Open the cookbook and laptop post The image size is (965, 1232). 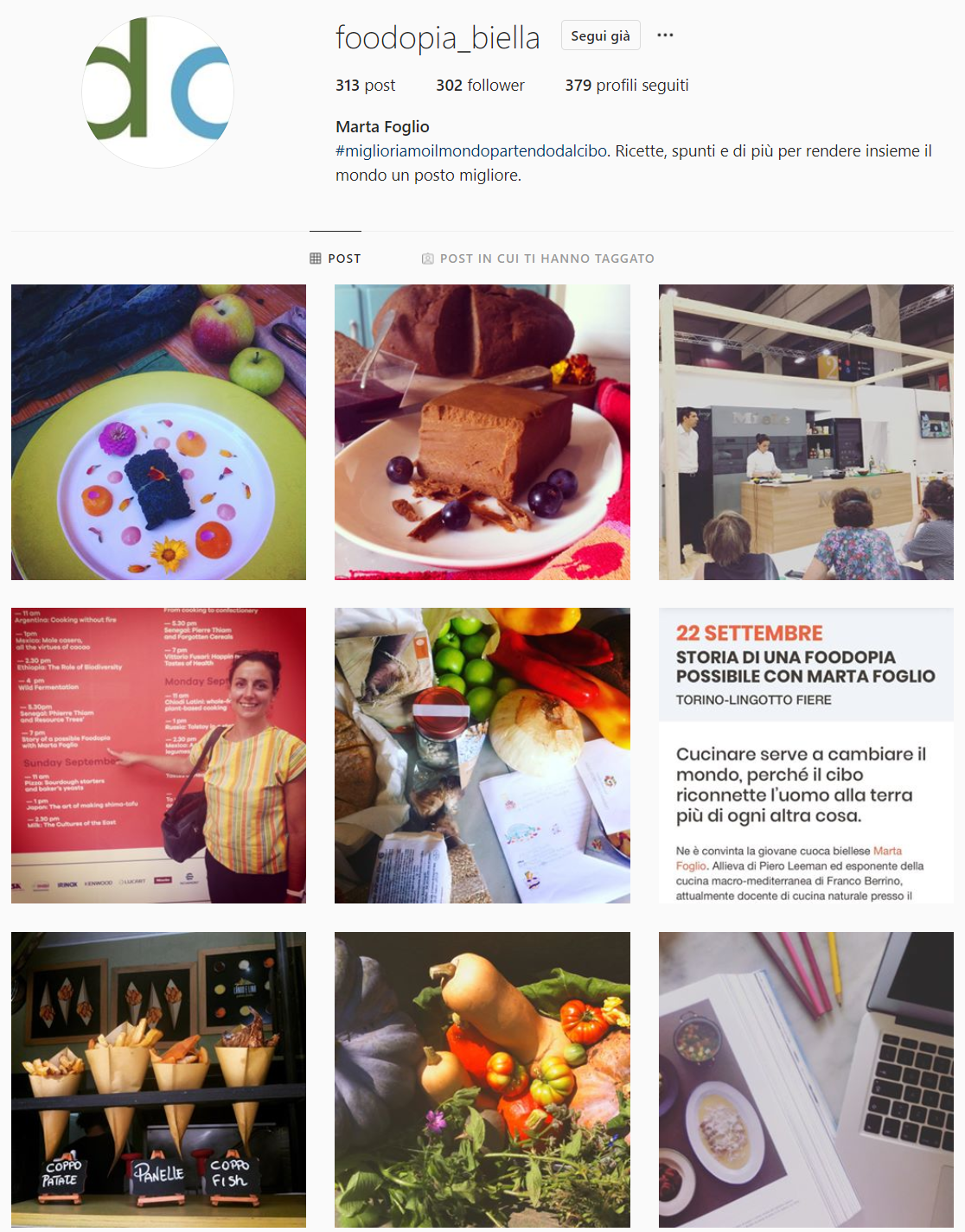(x=806, y=1080)
